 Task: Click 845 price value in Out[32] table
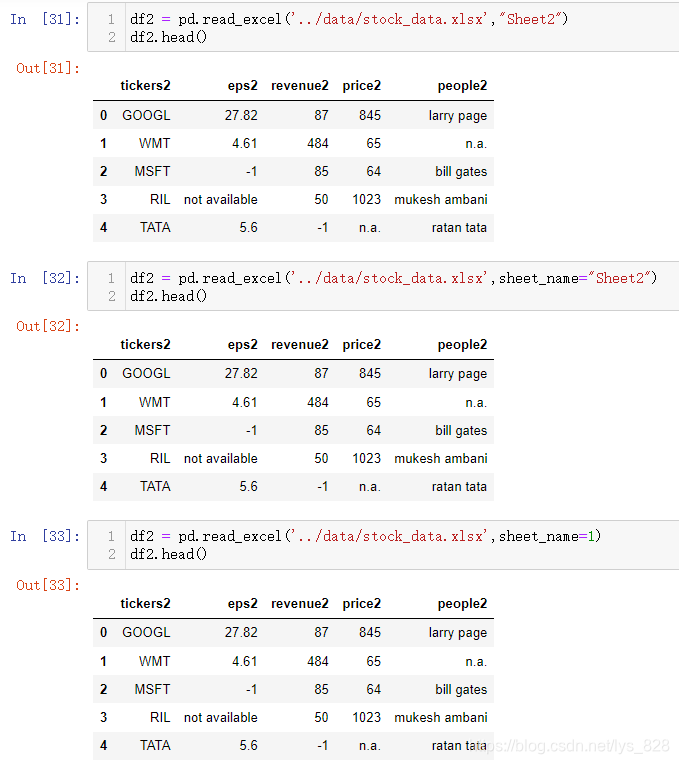pos(370,374)
